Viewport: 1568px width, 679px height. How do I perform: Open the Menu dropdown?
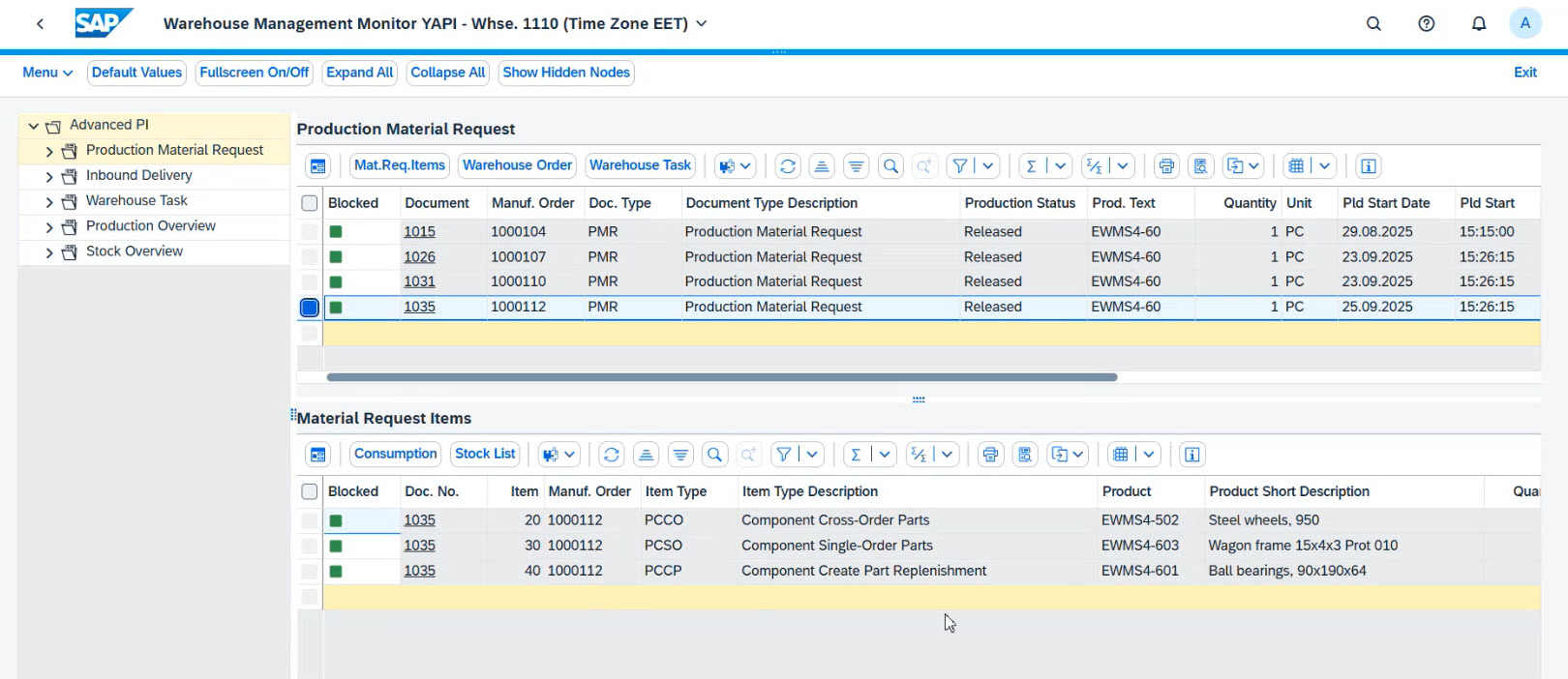click(x=47, y=73)
